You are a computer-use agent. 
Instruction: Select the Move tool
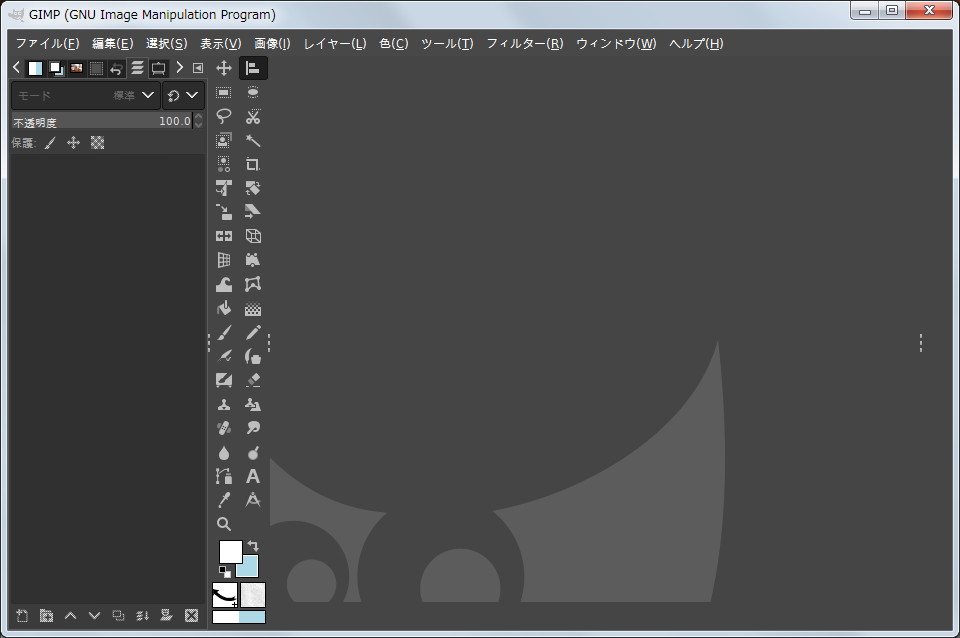224,68
